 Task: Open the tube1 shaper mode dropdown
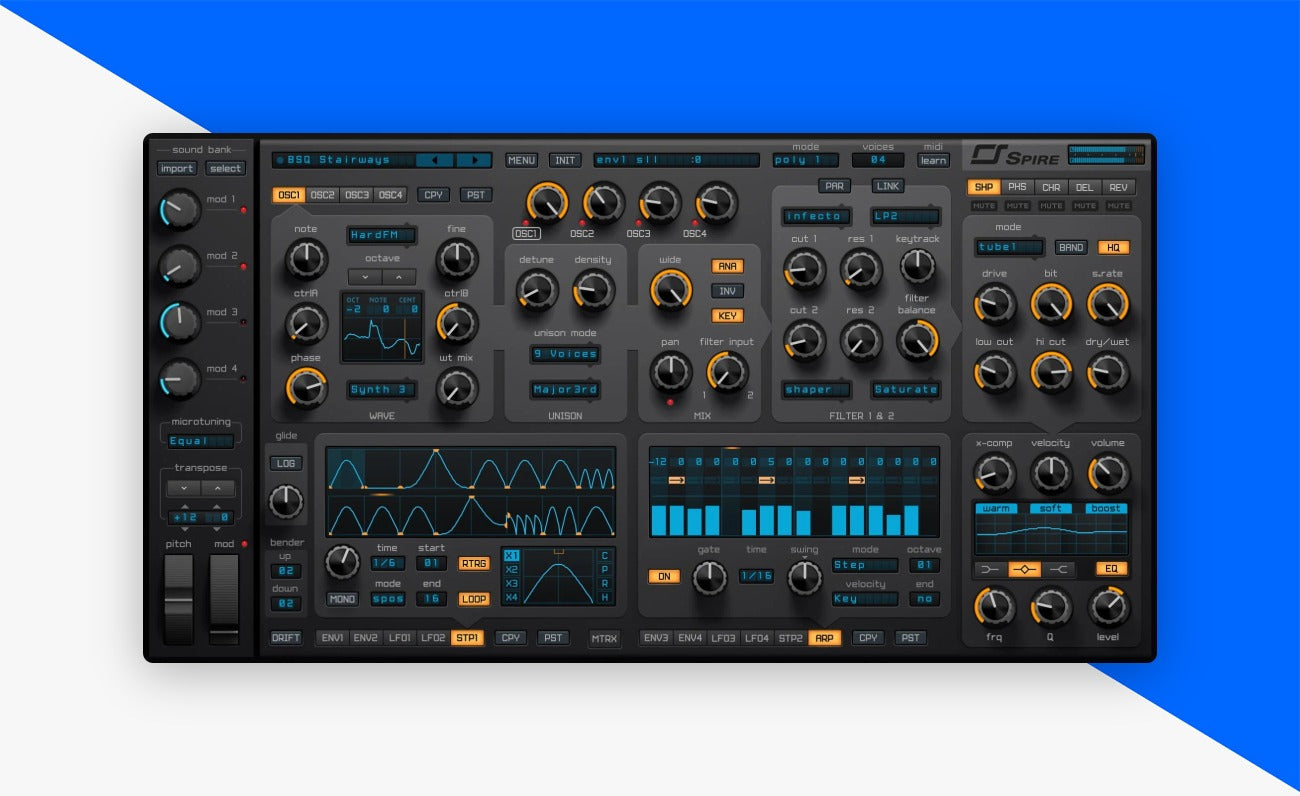(1009, 247)
